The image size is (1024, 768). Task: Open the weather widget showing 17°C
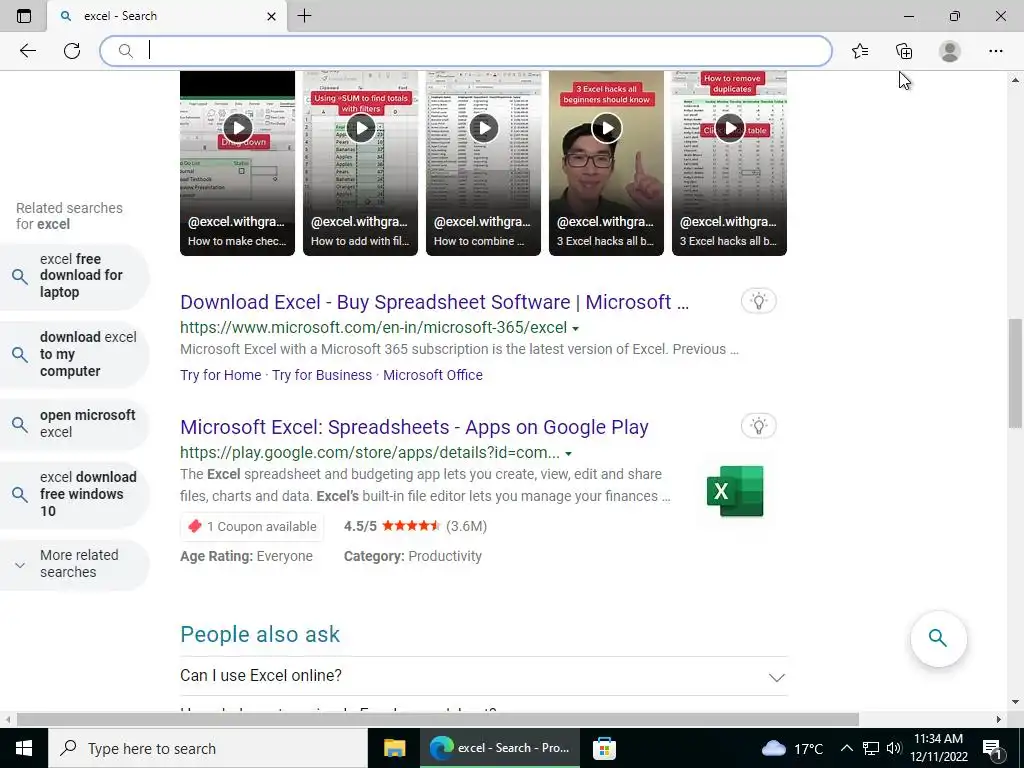[x=792, y=748]
